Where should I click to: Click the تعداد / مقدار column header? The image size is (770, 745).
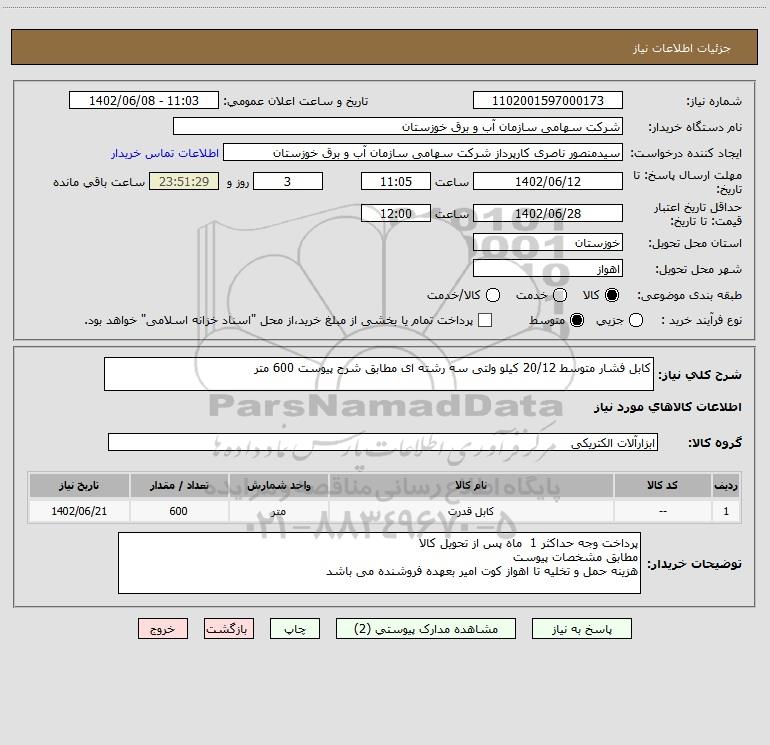(179, 485)
